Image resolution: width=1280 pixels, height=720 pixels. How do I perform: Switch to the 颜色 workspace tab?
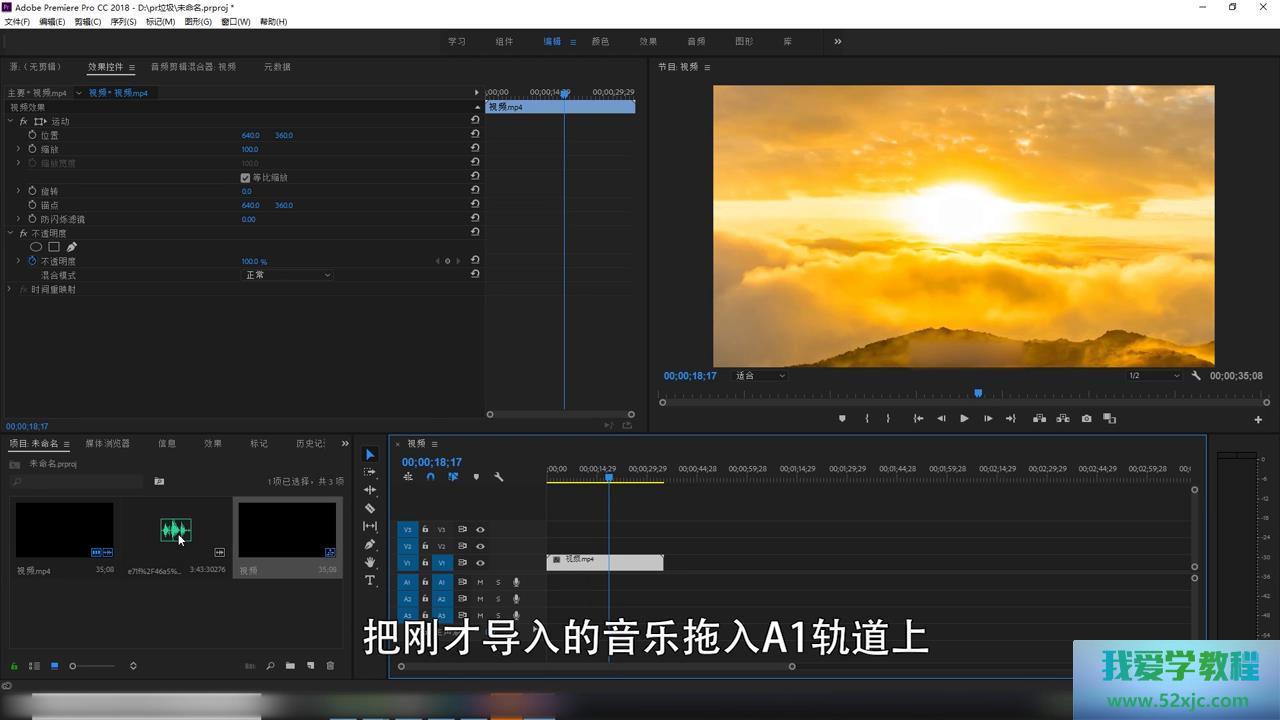600,42
